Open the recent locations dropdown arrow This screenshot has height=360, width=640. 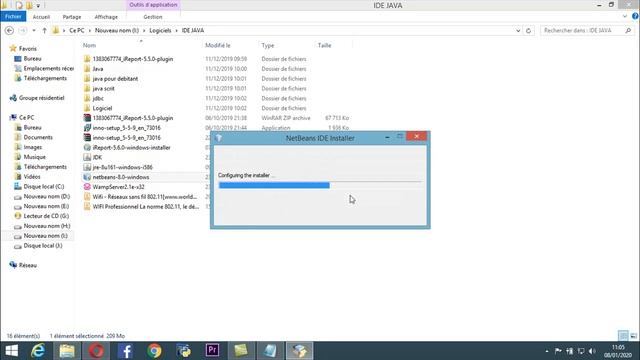[34, 31]
